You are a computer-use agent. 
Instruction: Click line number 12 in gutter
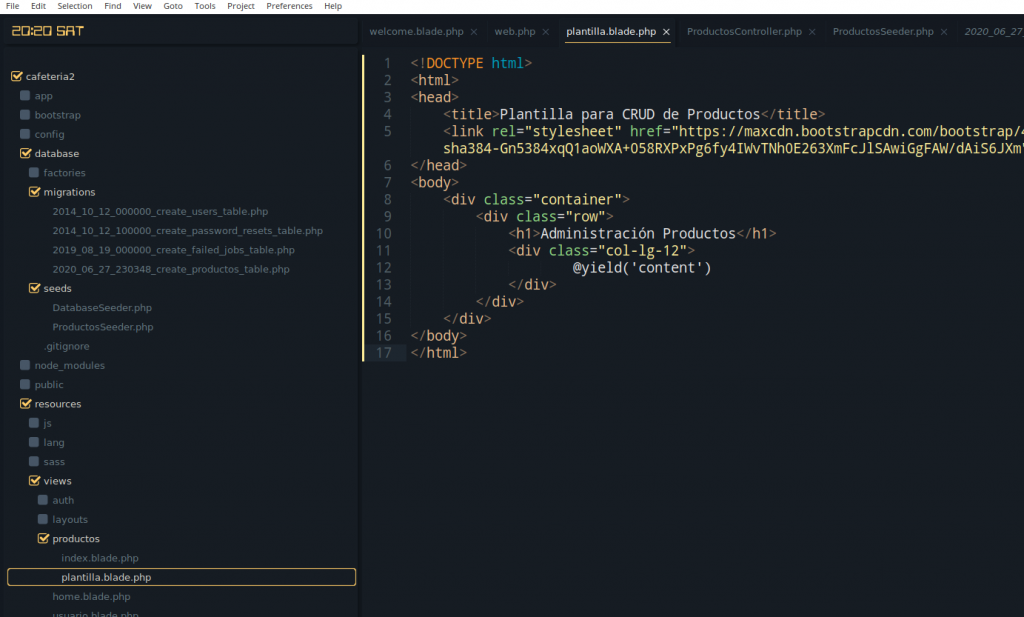[x=386, y=268]
